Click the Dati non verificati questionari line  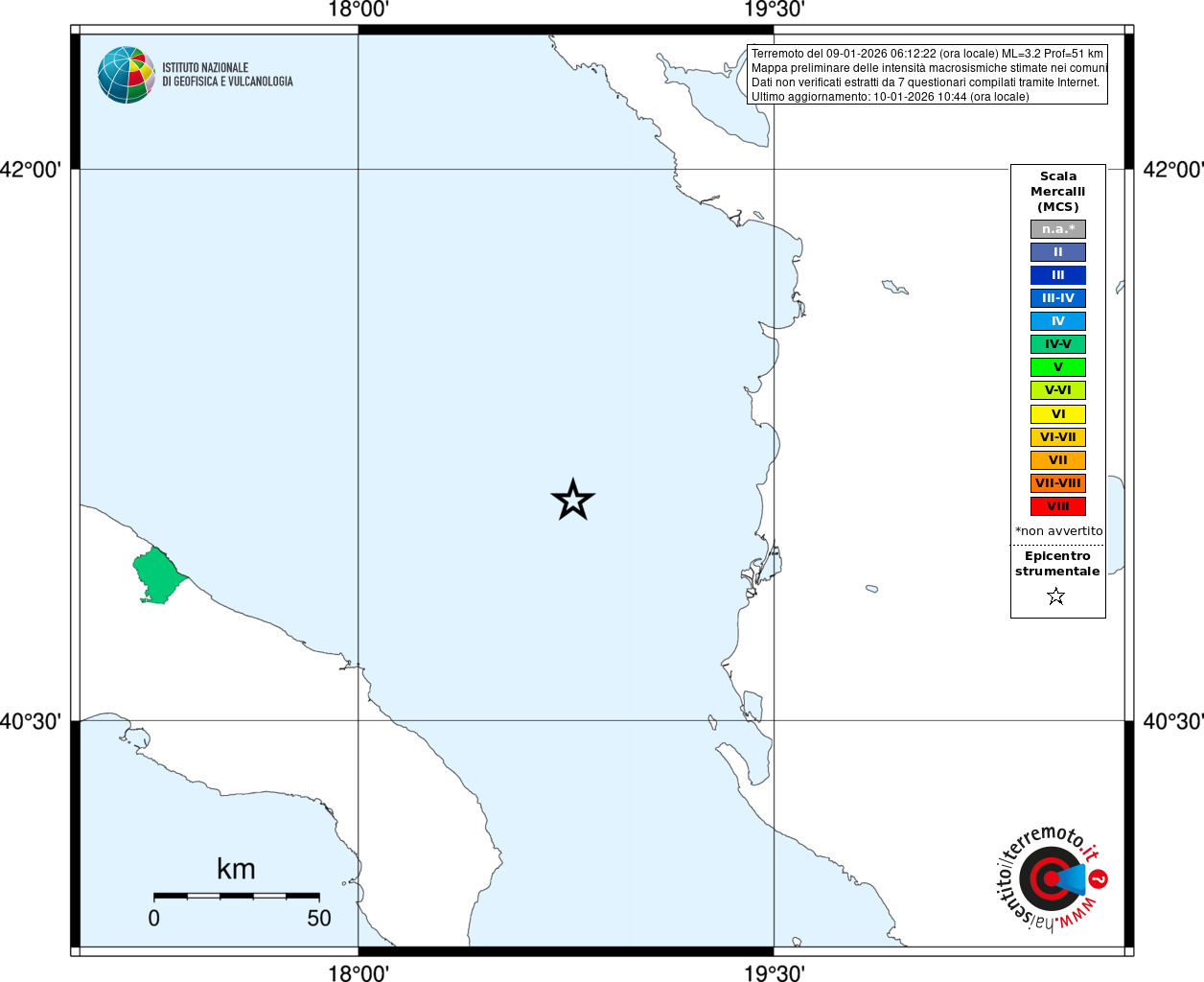(x=925, y=82)
